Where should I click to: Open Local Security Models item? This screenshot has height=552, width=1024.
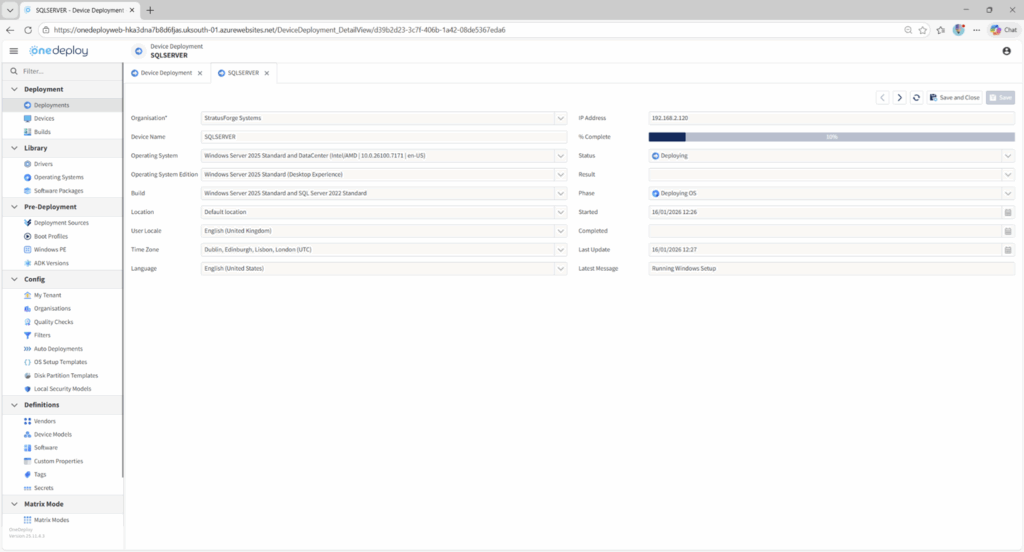pyautogui.click(x=62, y=389)
